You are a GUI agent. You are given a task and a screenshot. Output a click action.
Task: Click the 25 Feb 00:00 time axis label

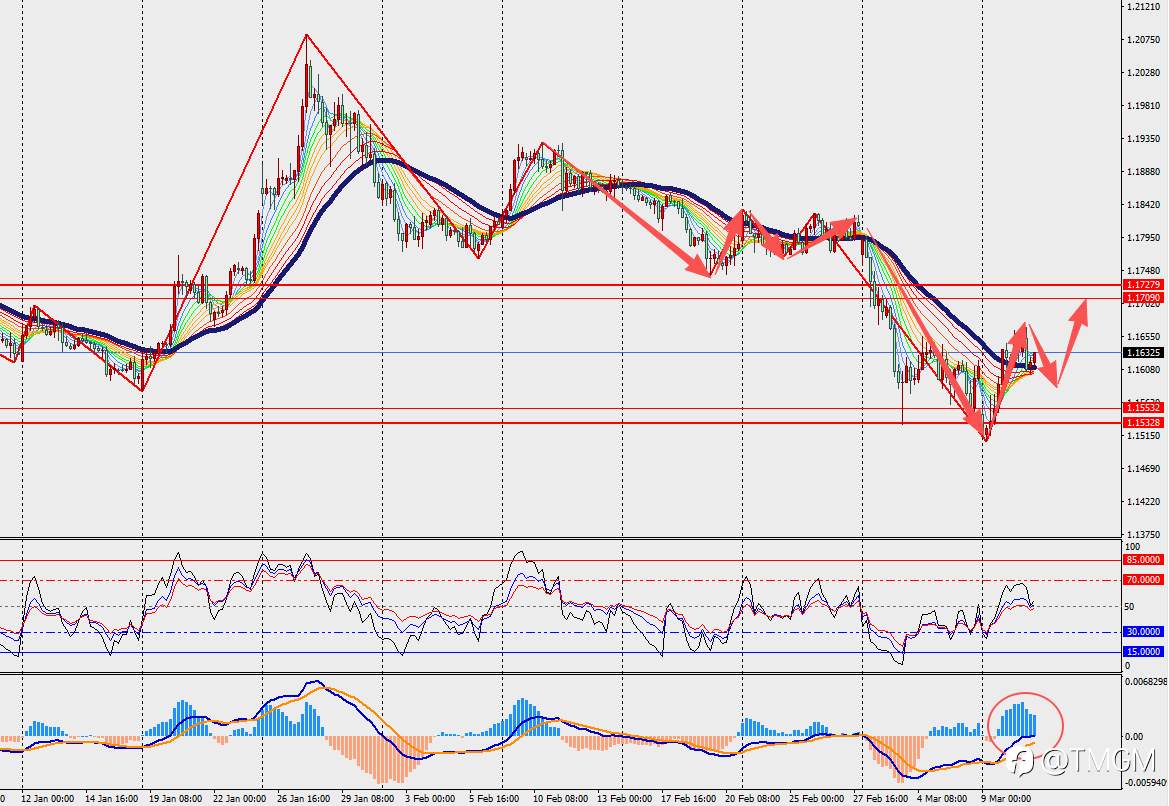coord(816,799)
